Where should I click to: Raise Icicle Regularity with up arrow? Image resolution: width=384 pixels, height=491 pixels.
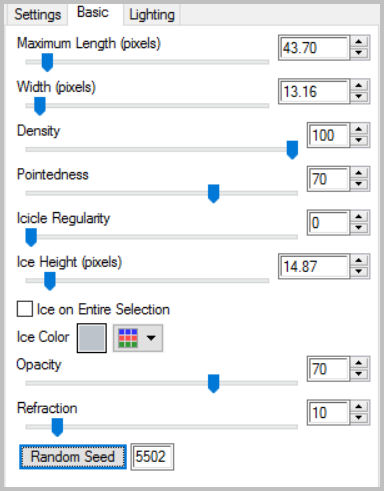(359, 217)
